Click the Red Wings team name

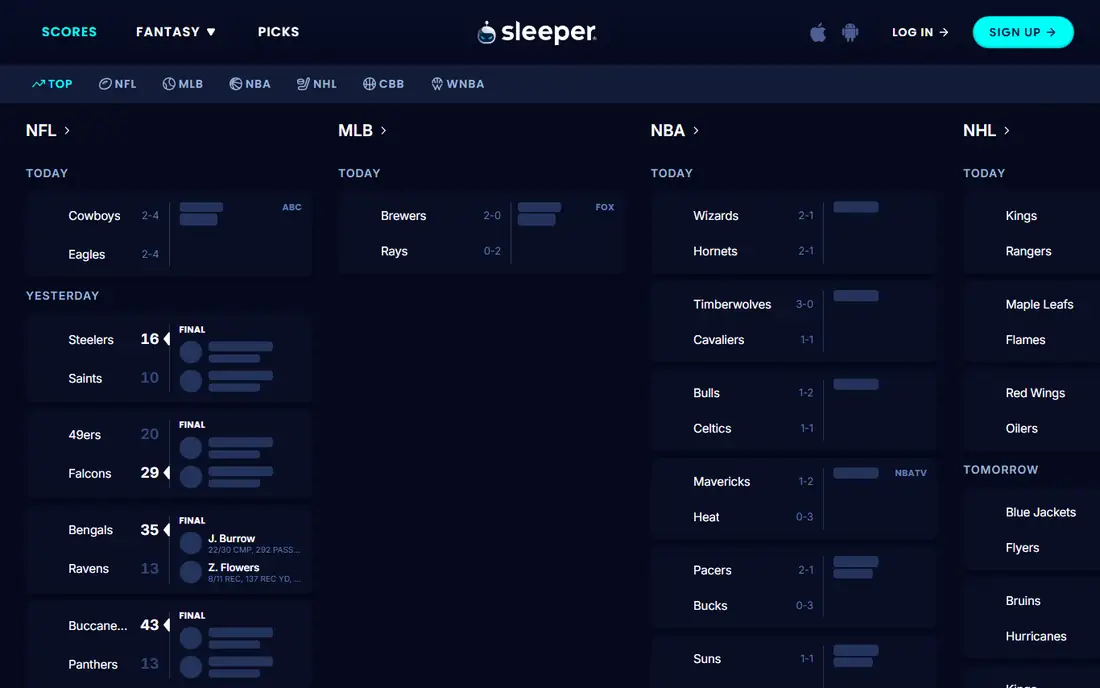click(1035, 393)
